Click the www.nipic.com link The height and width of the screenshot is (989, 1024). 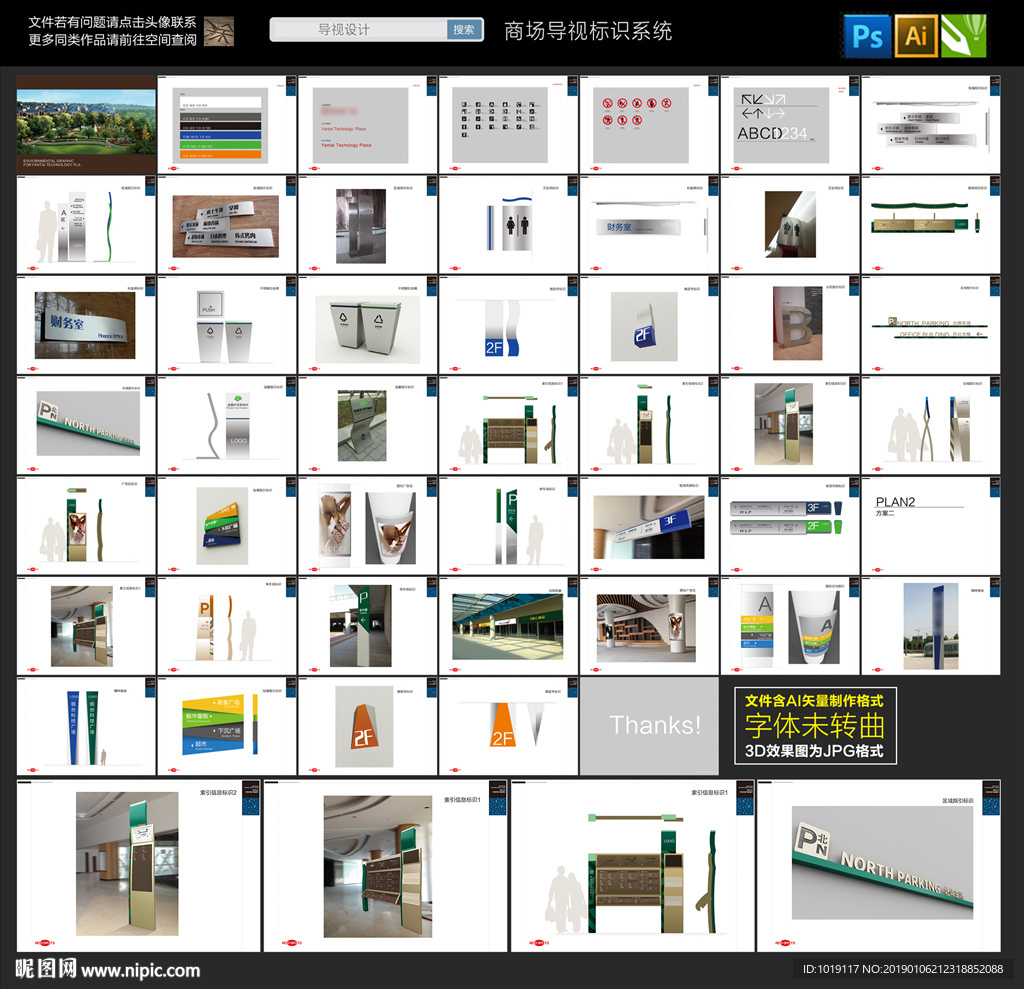pyautogui.click(x=141, y=971)
